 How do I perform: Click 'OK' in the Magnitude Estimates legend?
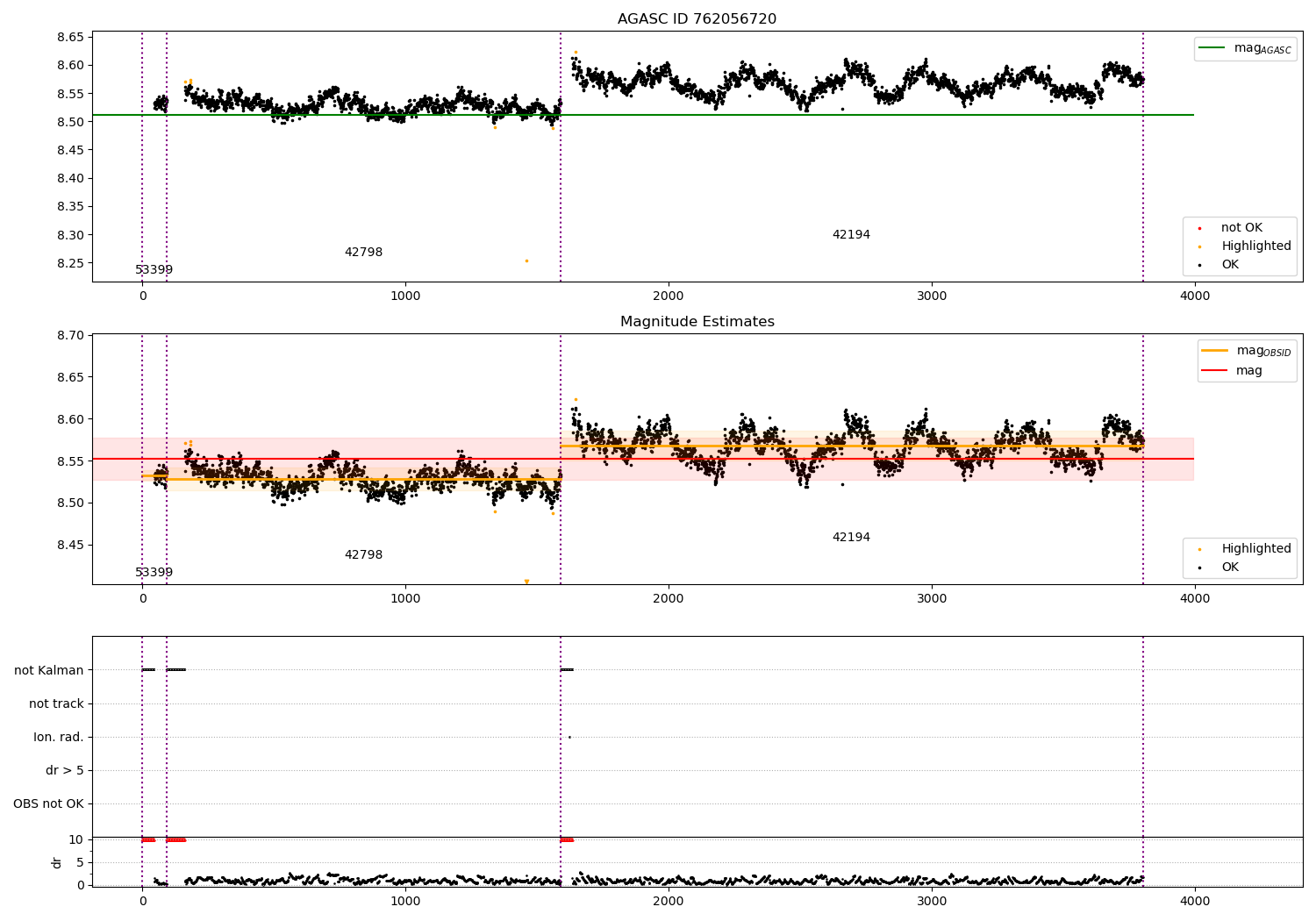[1230, 567]
